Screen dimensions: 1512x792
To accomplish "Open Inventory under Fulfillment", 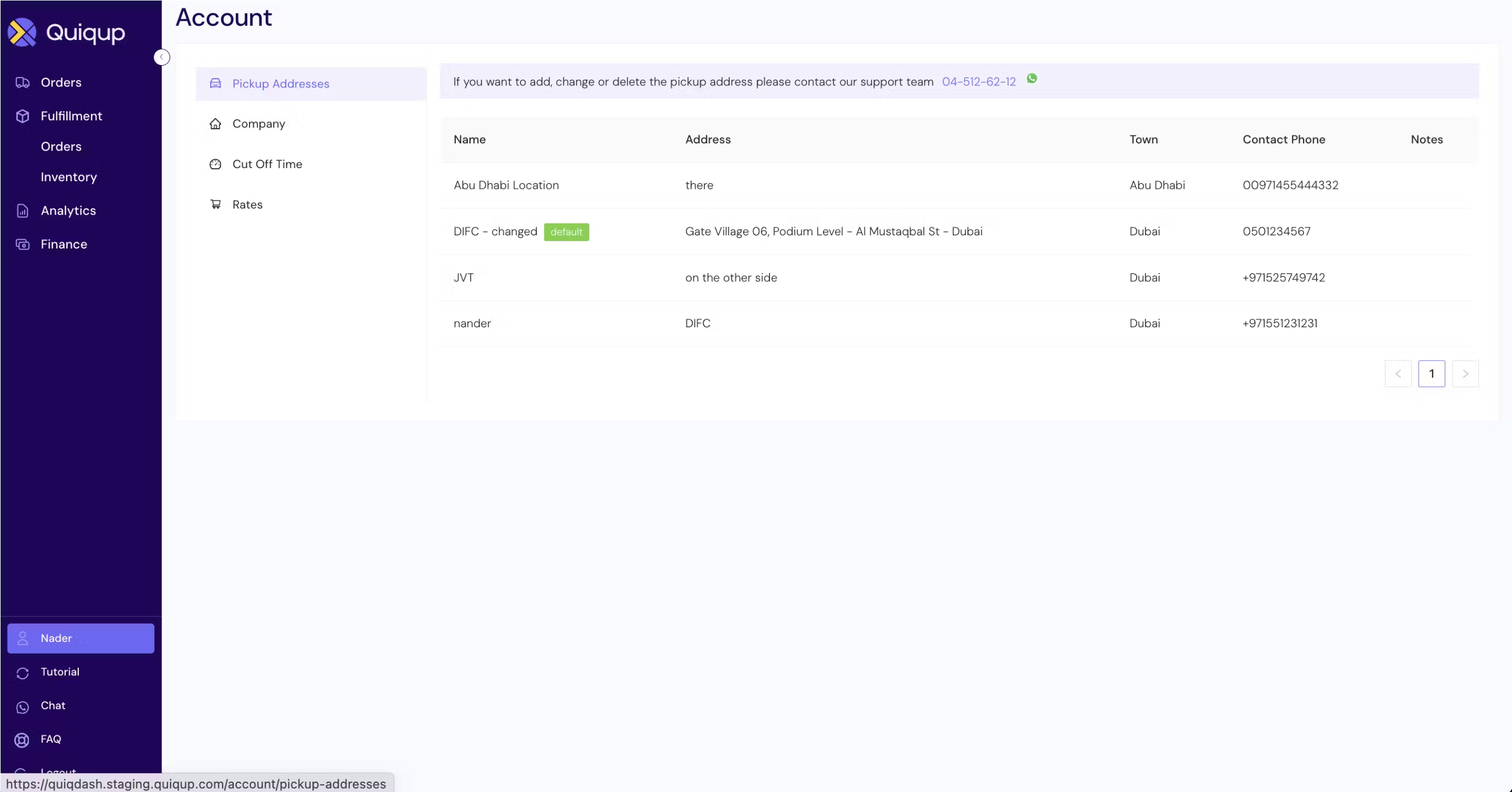I will 68,177.
